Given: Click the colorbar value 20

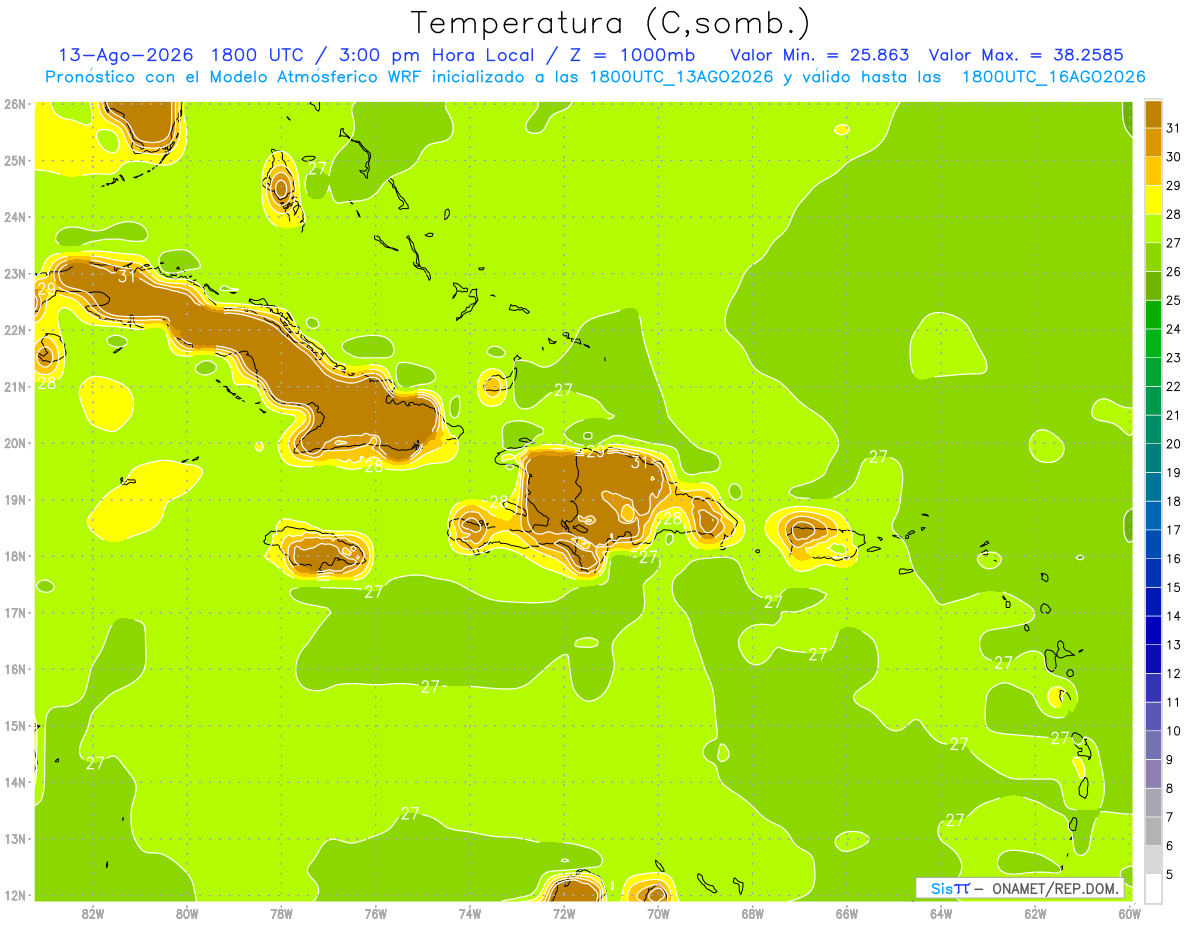Looking at the screenshot, I should [x=1174, y=444].
